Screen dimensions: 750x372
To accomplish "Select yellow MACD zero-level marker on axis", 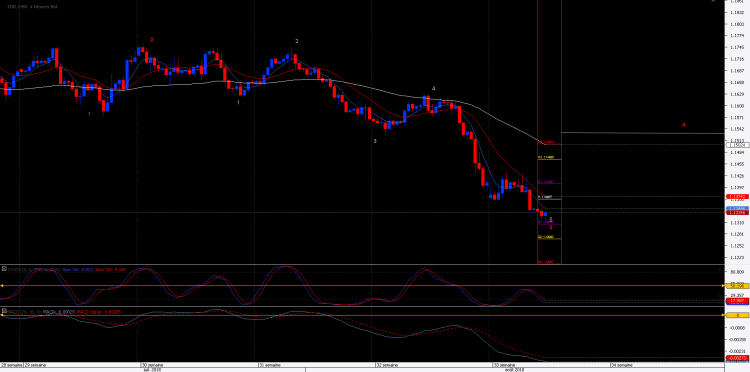I will 737,316.
